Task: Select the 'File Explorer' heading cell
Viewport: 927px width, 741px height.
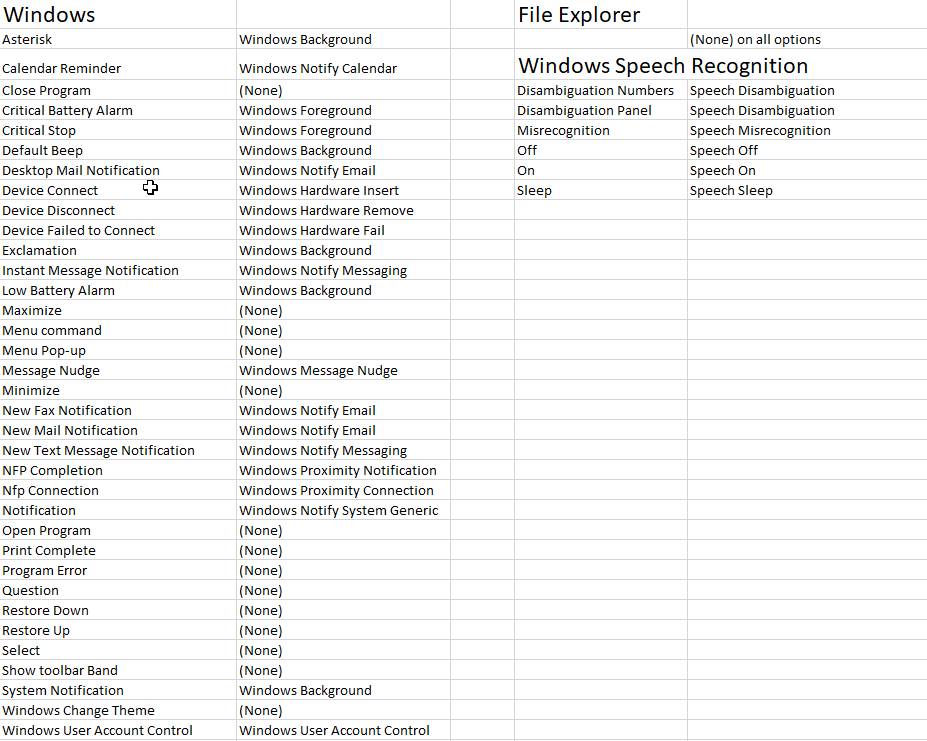Action: [x=601, y=14]
